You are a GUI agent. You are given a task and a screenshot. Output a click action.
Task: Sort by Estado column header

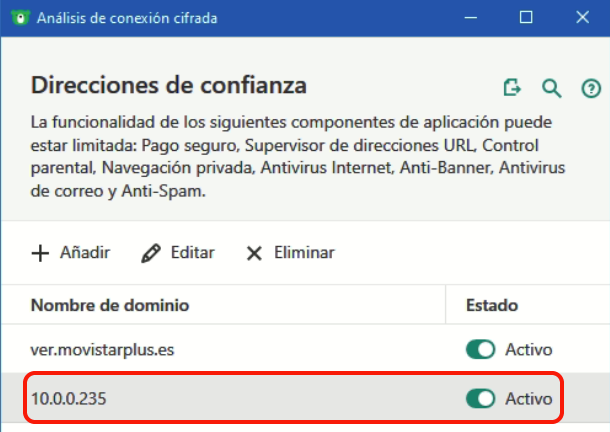(492, 305)
